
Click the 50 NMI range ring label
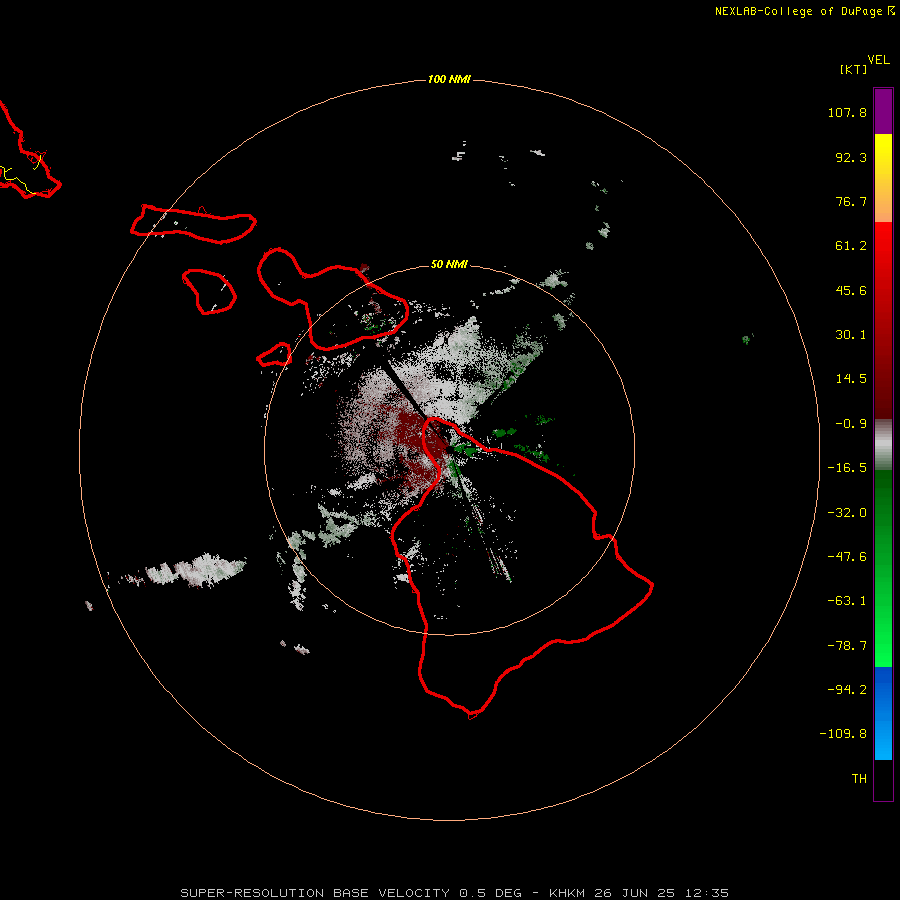click(449, 264)
